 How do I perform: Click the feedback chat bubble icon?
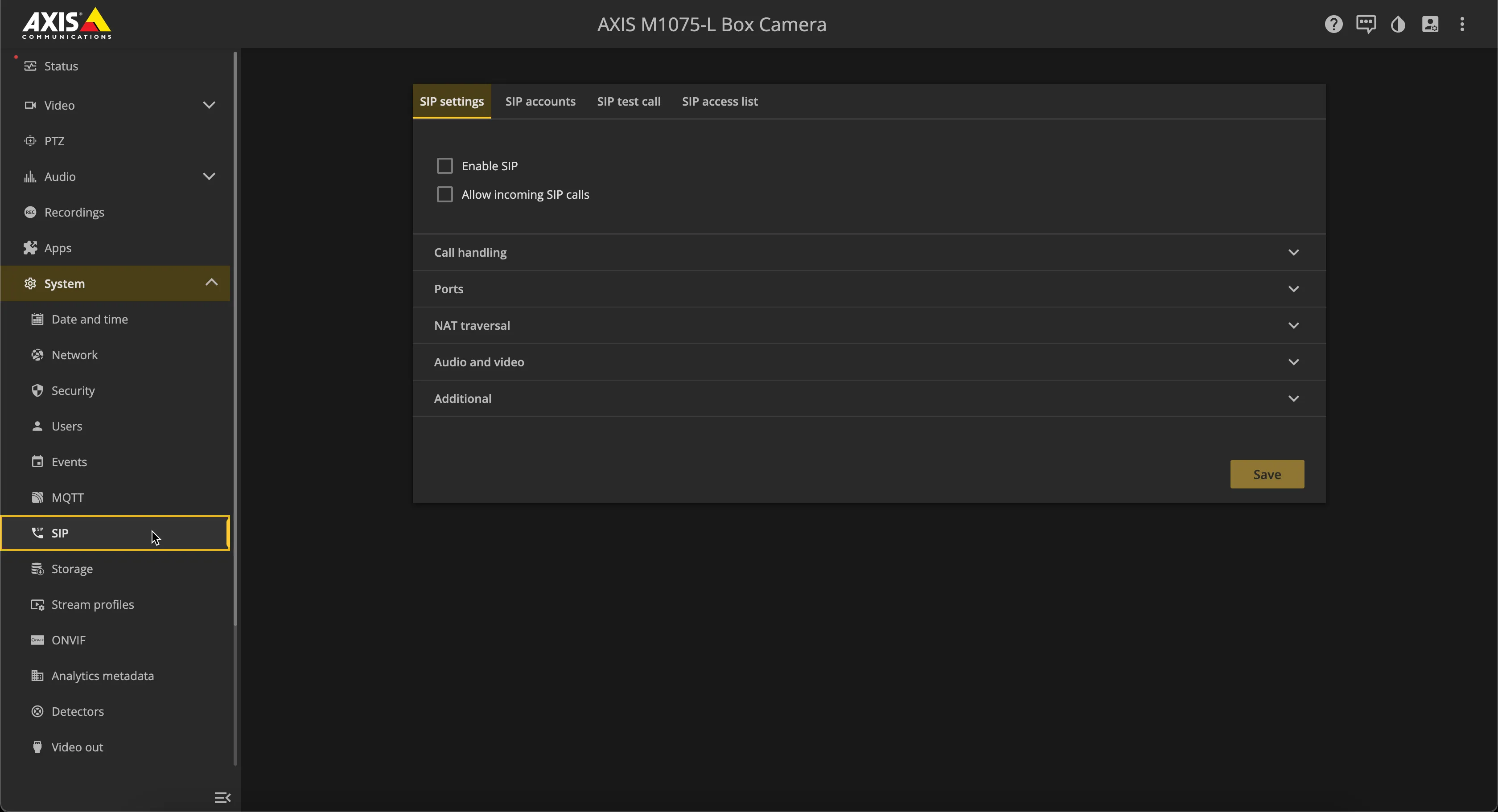coord(1366,25)
